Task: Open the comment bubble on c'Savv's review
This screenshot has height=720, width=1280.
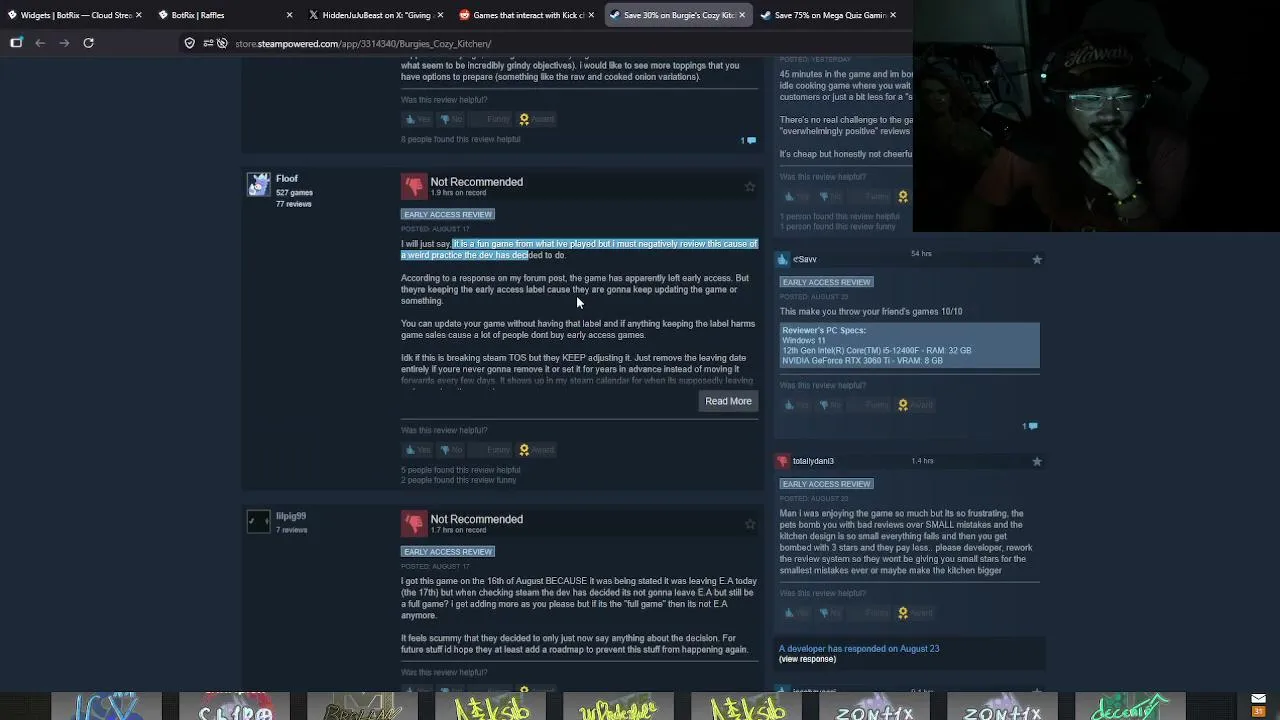Action: [x=1030, y=426]
